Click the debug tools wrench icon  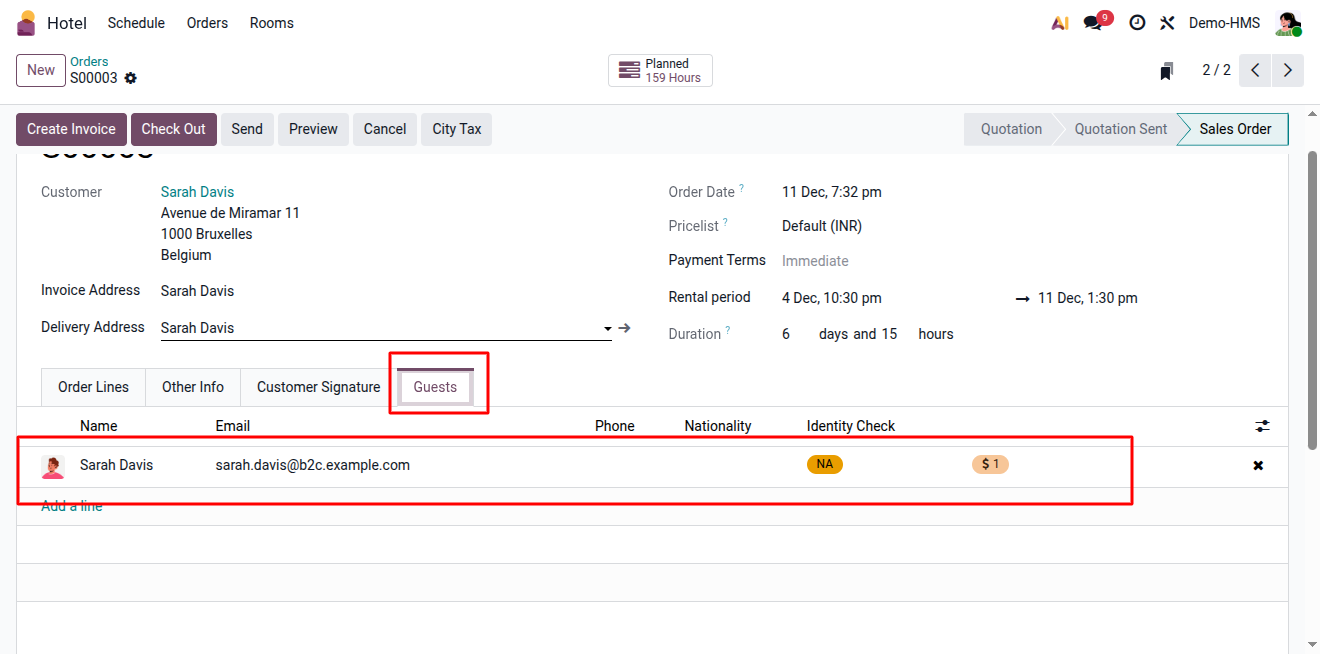(x=1167, y=23)
